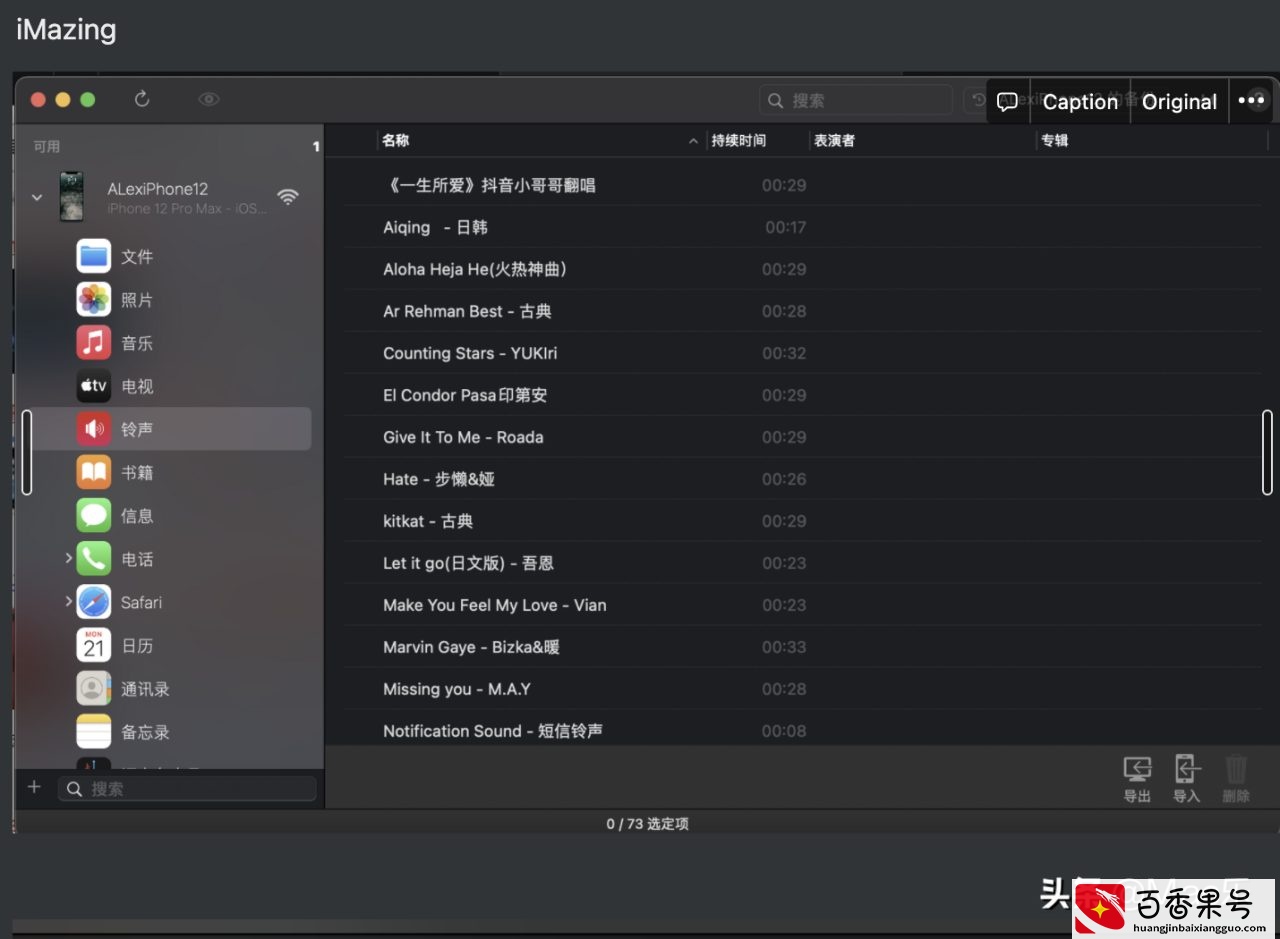Toggle the eye visibility icon in title bar
Viewport: 1280px width, 939px height.
(209, 99)
